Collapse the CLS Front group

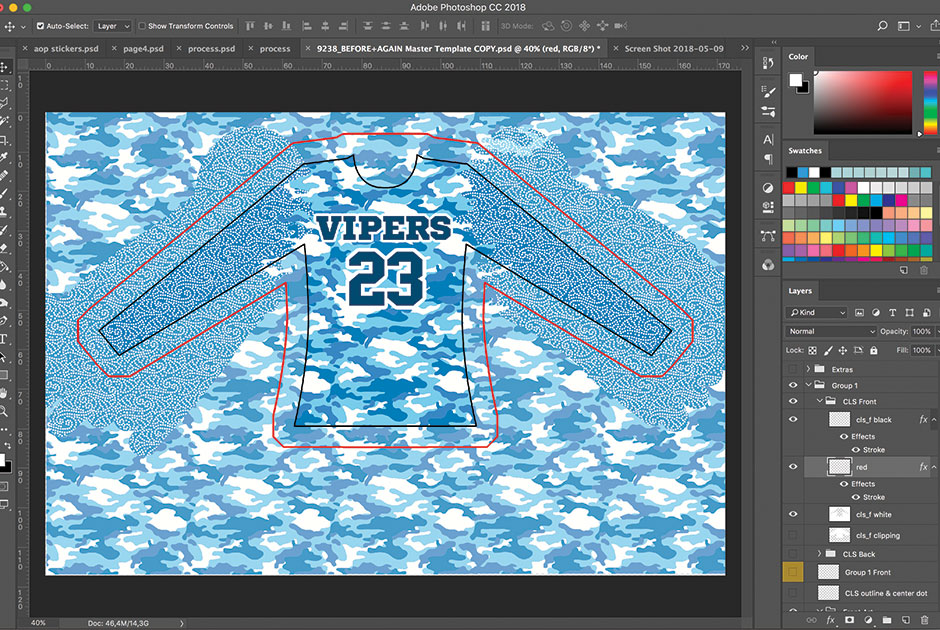point(819,401)
